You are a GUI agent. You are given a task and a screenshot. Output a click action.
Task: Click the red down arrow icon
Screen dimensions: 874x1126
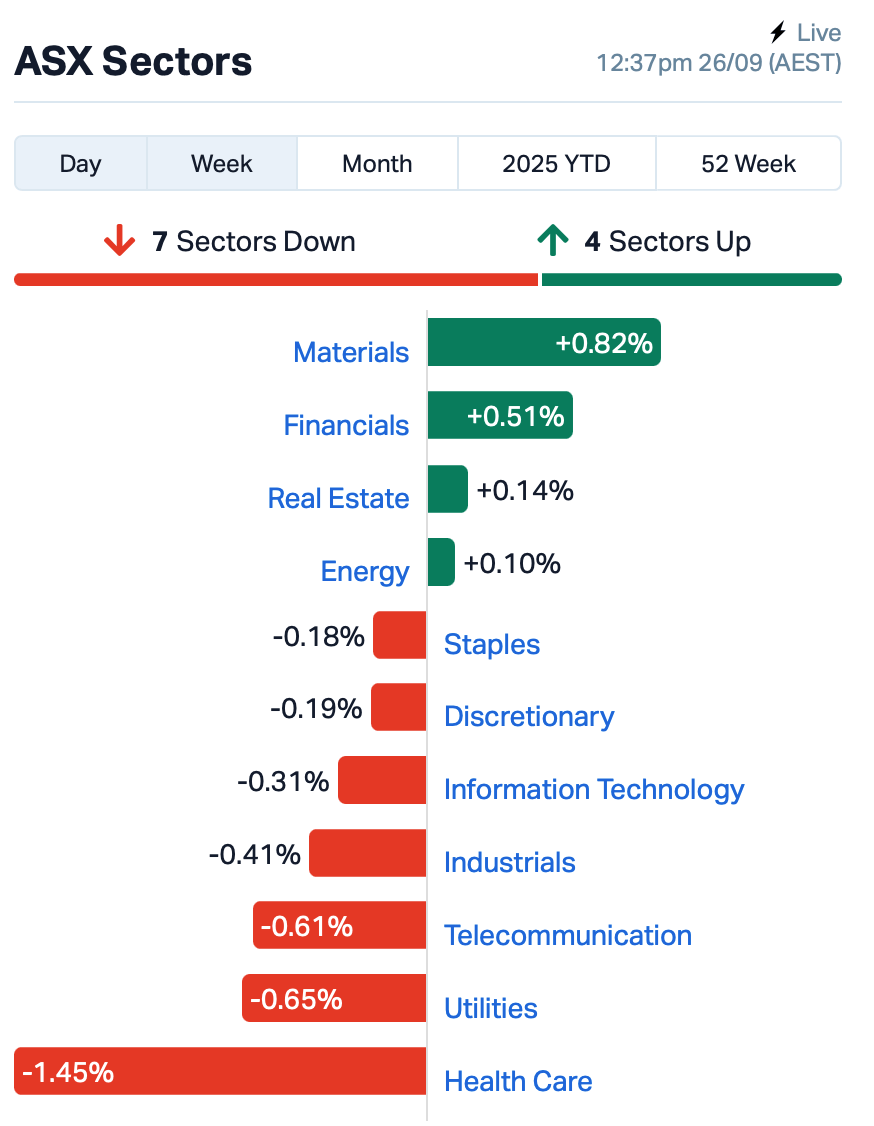click(119, 241)
